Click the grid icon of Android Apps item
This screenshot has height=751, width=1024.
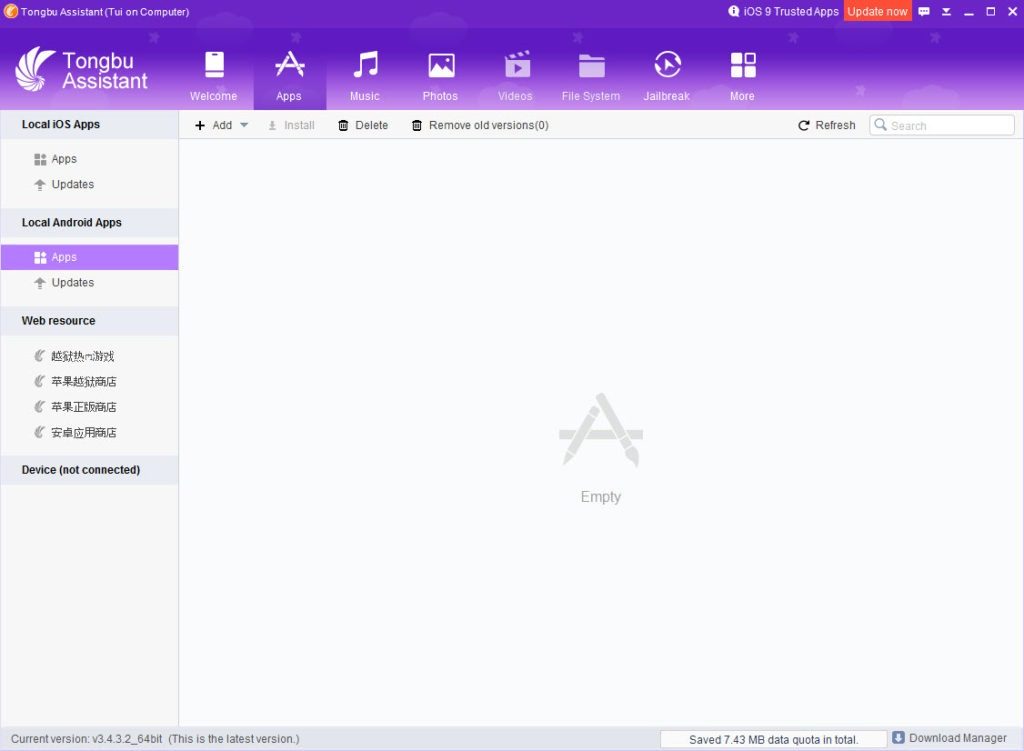[x=40, y=257]
